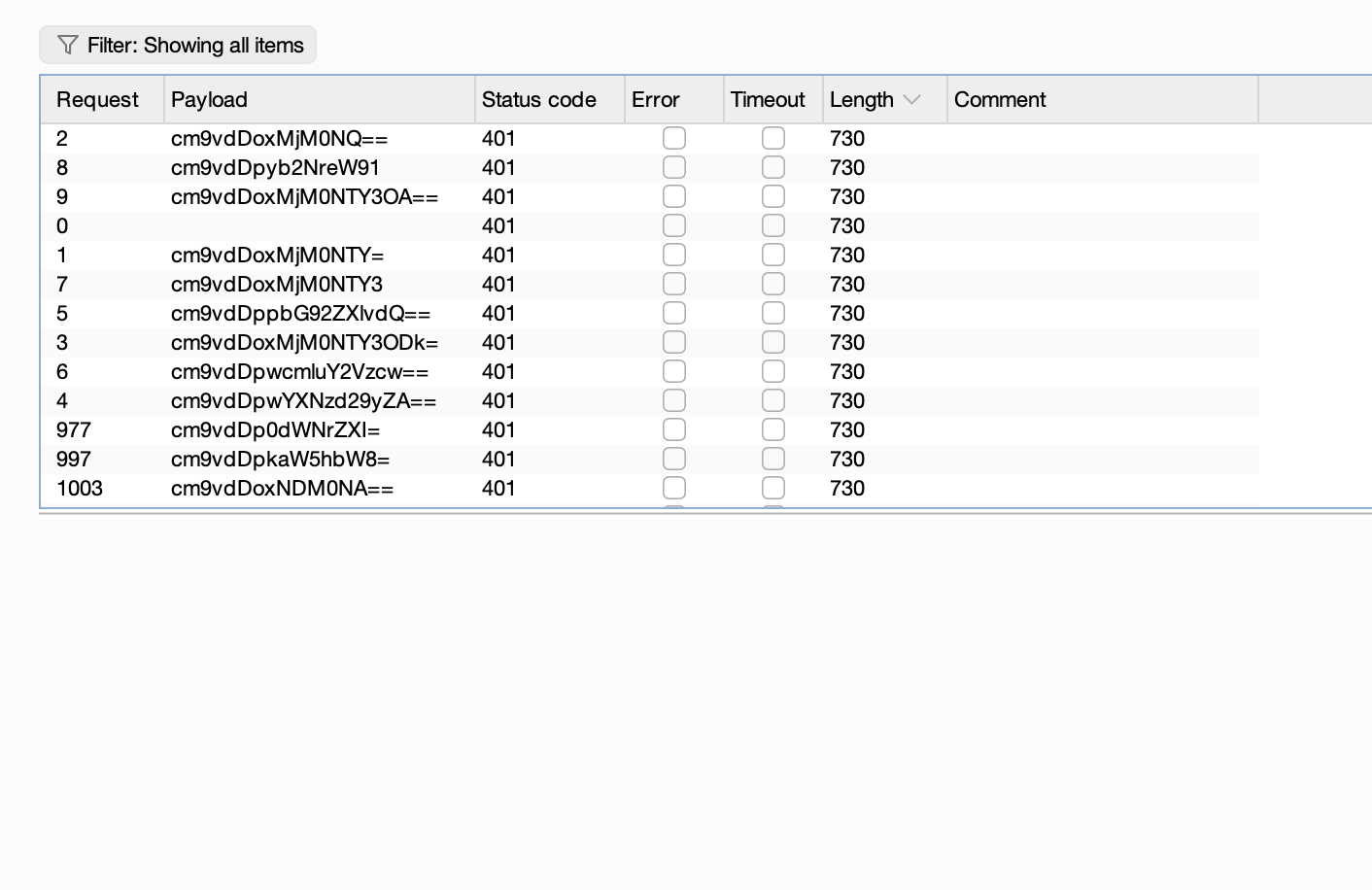This screenshot has height=890, width=1372.
Task: Select payload cm9vdDpyb2NreW91
Action: (x=276, y=167)
